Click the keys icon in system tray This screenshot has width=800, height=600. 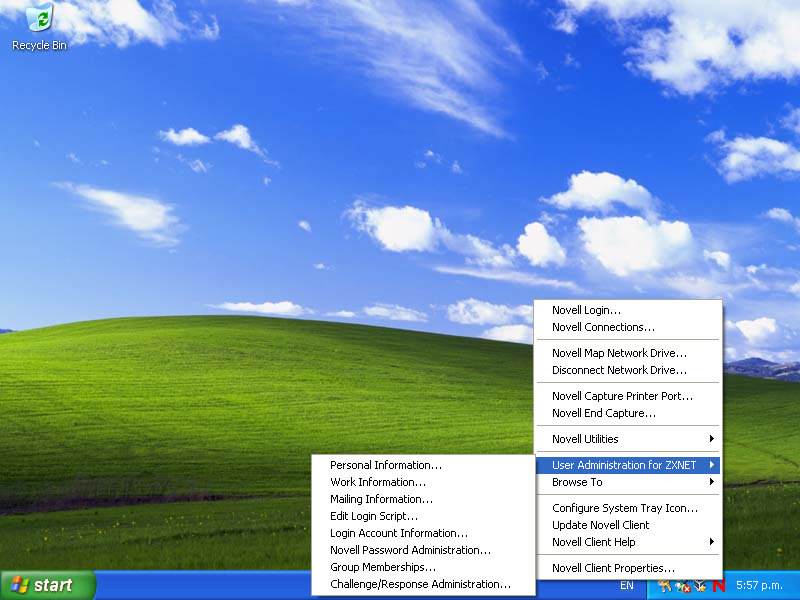pos(665,586)
